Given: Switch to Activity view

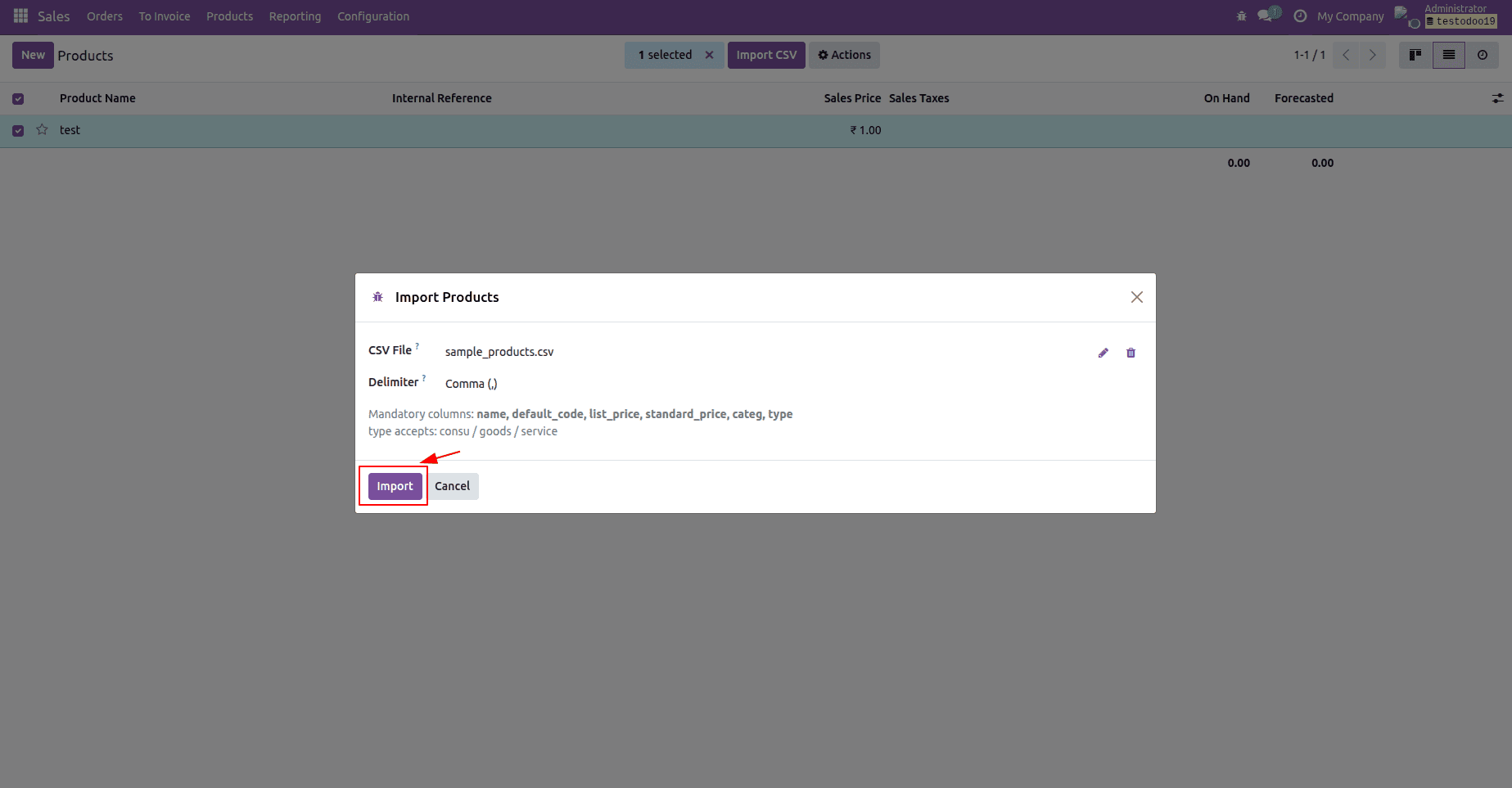Looking at the screenshot, I should [x=1483, y=55].
